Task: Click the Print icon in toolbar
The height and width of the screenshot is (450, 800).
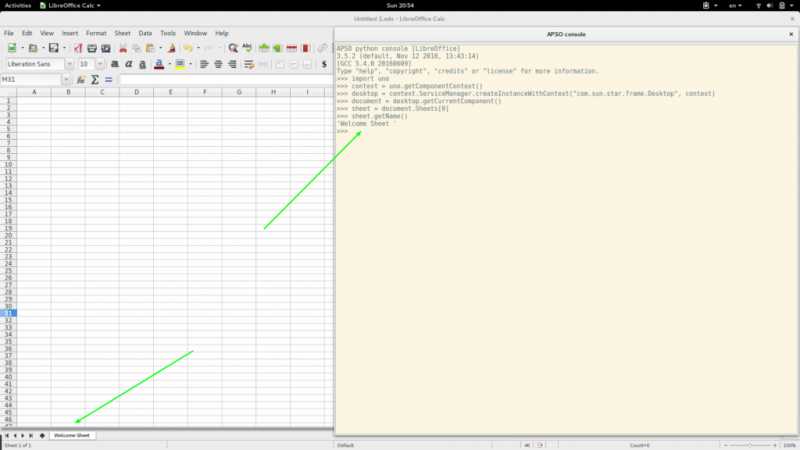Action: [92, 48]
